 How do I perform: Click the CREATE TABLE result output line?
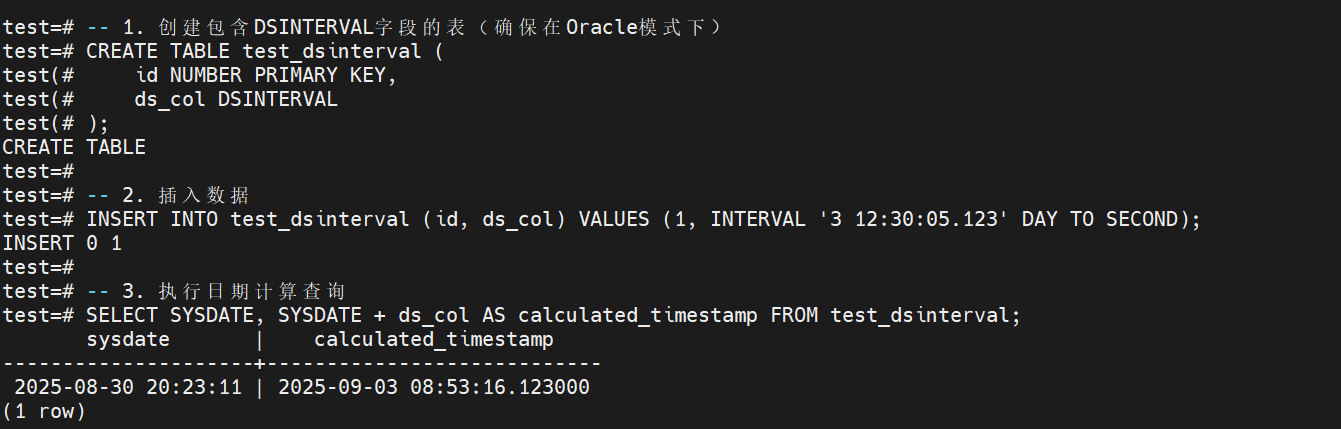pos(74,147)
